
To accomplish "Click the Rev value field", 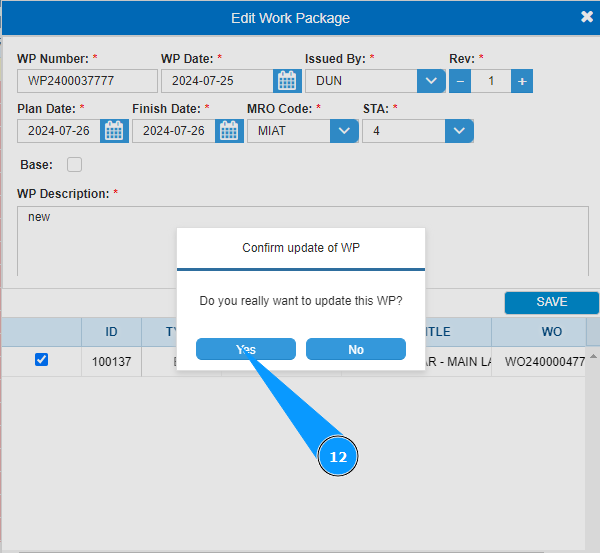I will coord(491,81).
